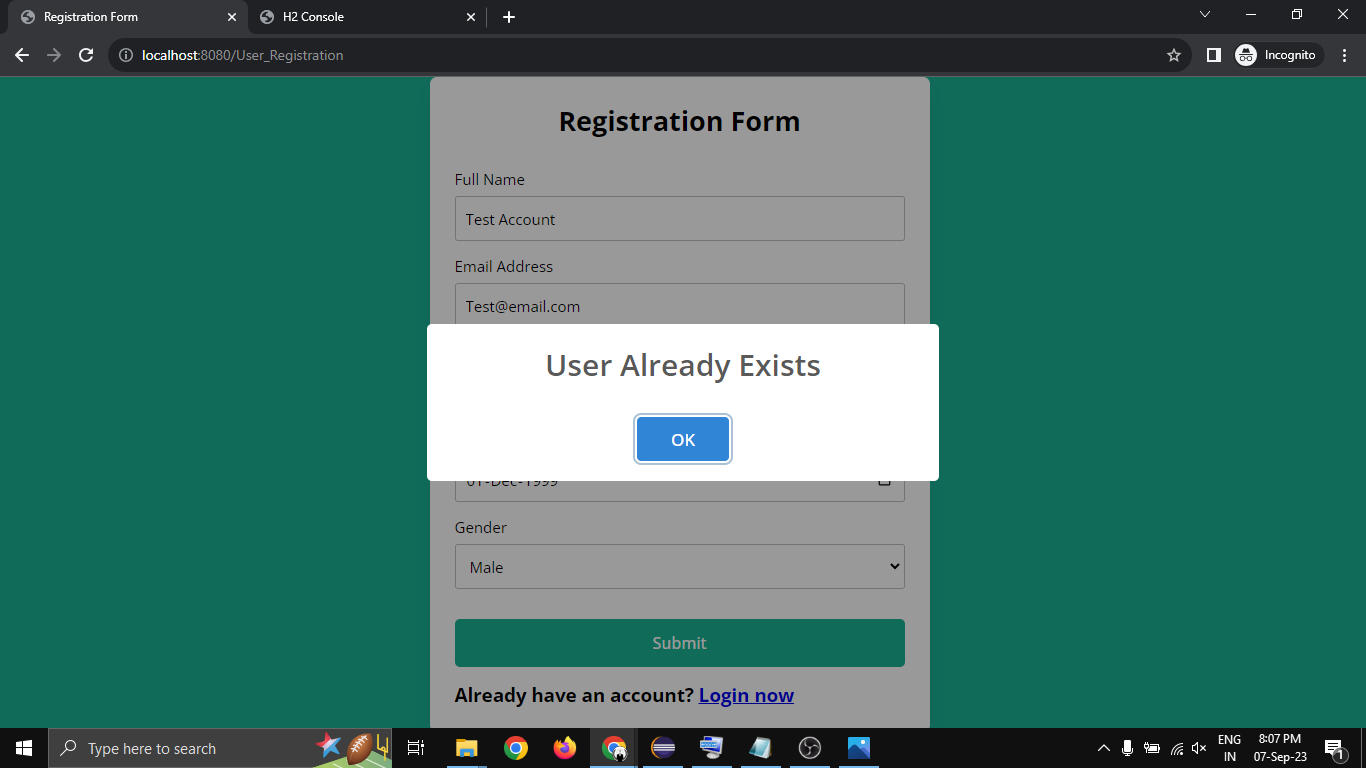
Task: Open the Photos app from the taskbar
Action: pyautogui.click(x=859, y=748)
